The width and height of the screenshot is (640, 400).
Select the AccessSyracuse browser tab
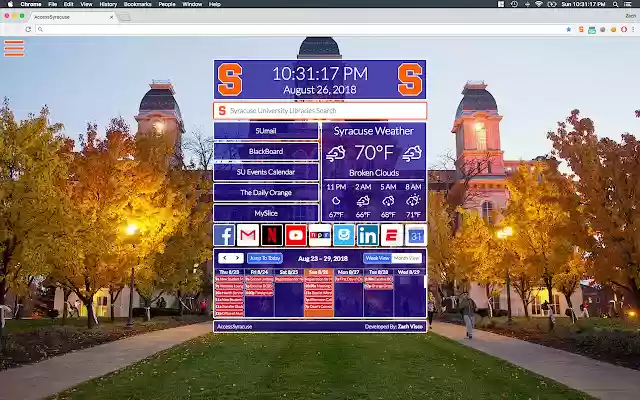[x=71, y=17]
